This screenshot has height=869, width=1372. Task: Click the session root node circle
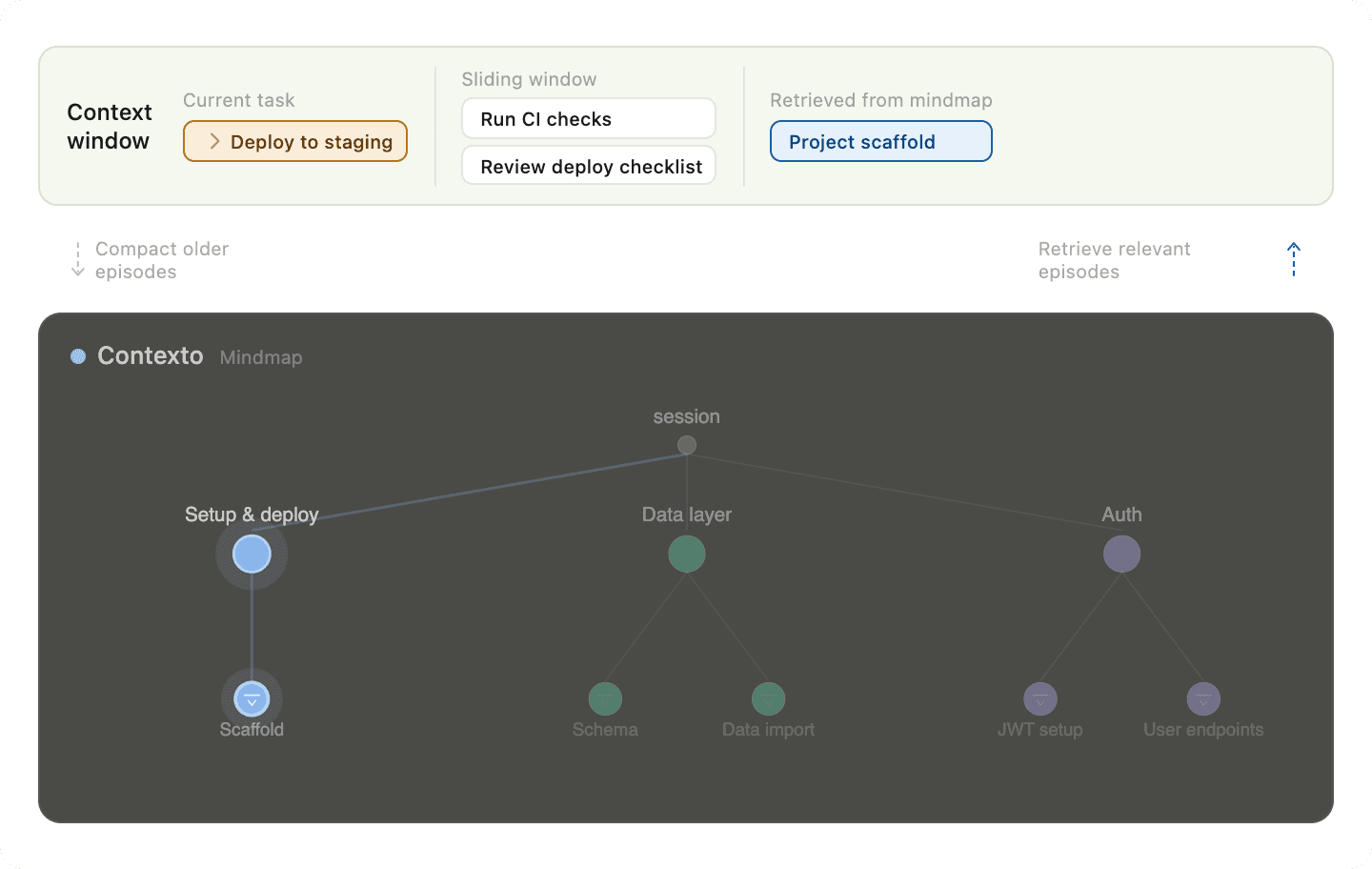click(x=687, y=445)
